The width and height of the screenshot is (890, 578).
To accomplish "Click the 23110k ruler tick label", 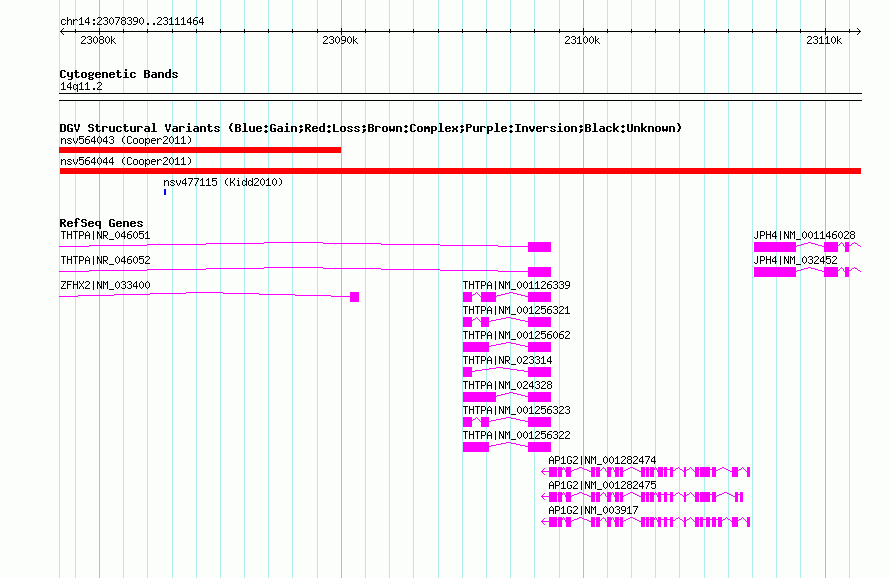I will (824, 40).
